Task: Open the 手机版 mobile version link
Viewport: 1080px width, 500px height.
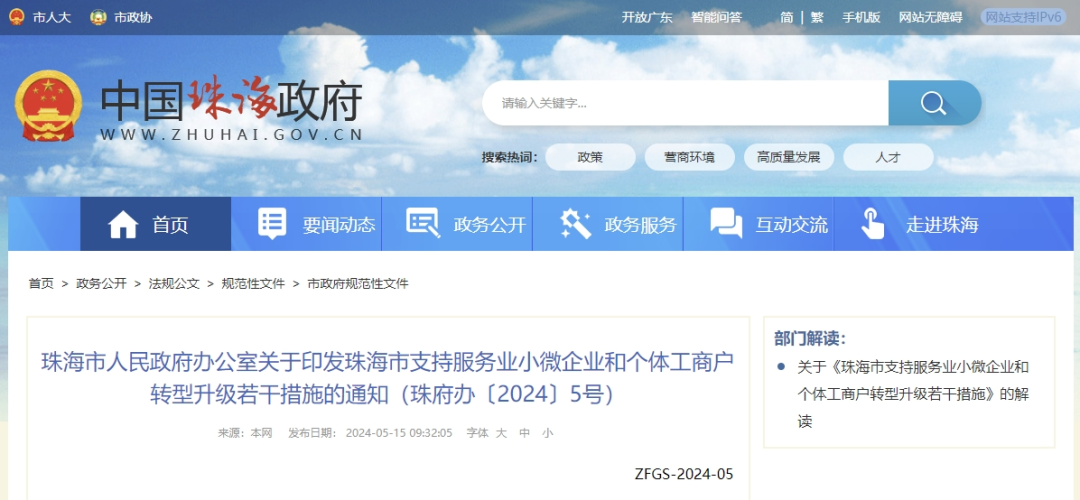Action: pos(861,18)
